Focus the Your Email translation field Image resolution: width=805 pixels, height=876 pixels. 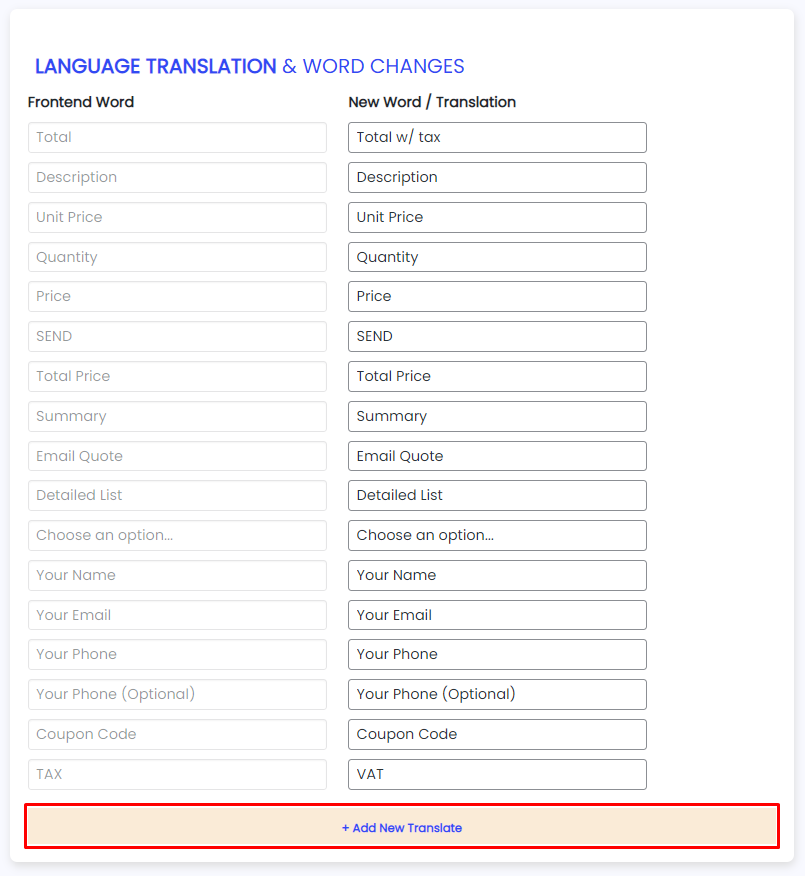coord(497,615)
